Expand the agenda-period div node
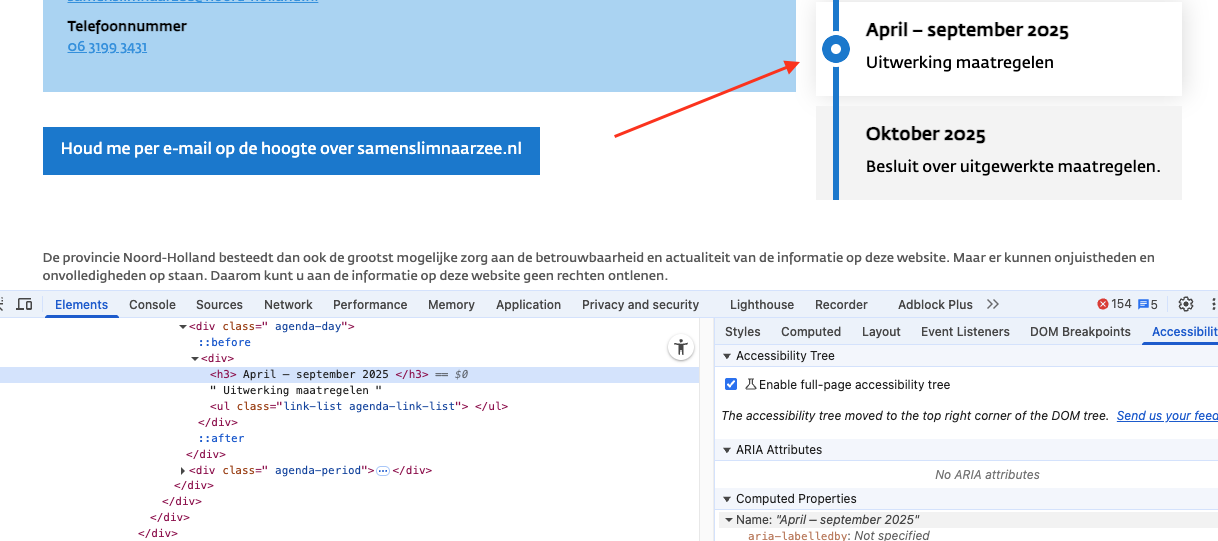This screenshot has width=1218, height=541. coord(183,470)
